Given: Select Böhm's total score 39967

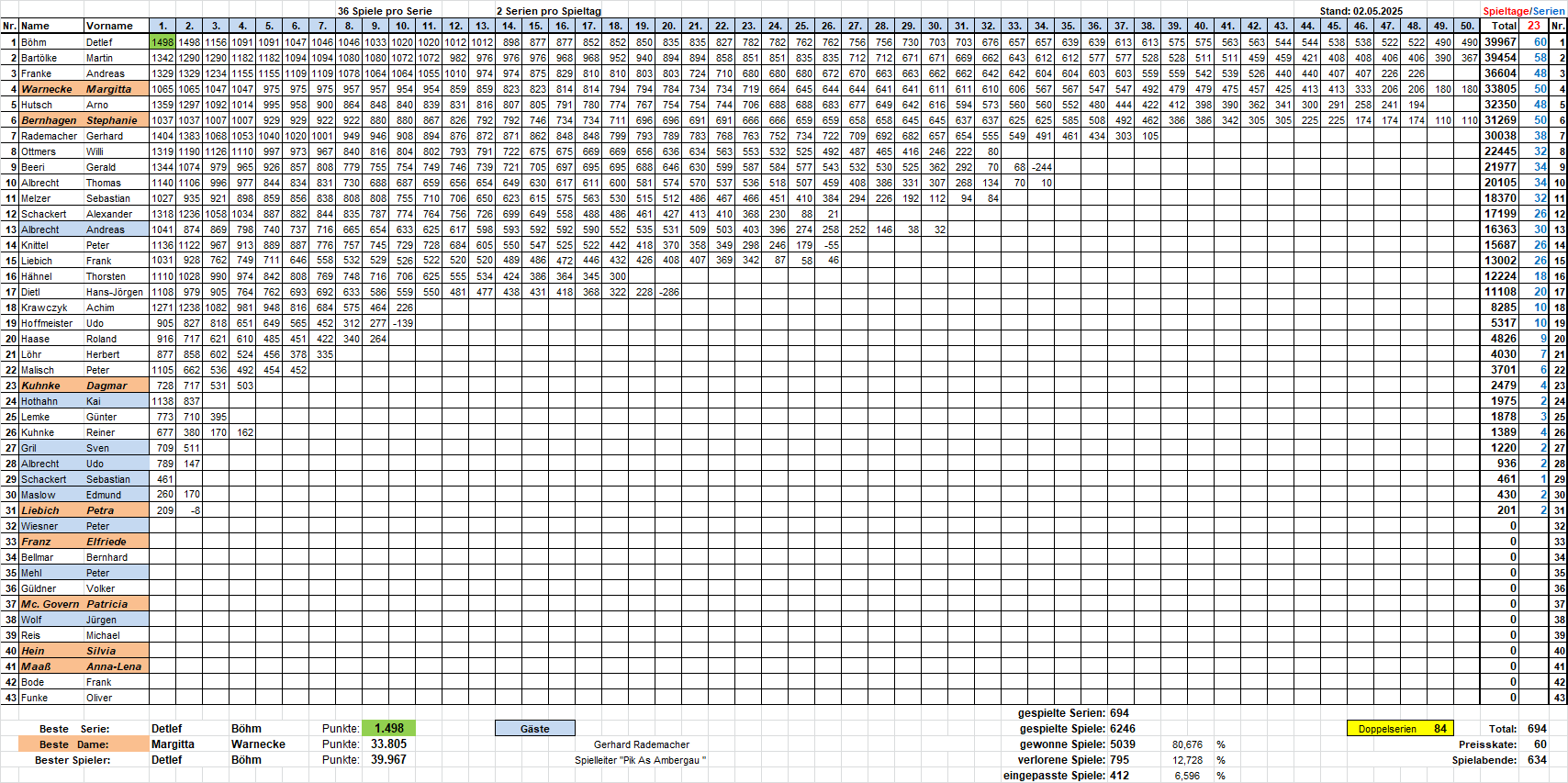Looking at the screenshot, I should pos(1500,42).
